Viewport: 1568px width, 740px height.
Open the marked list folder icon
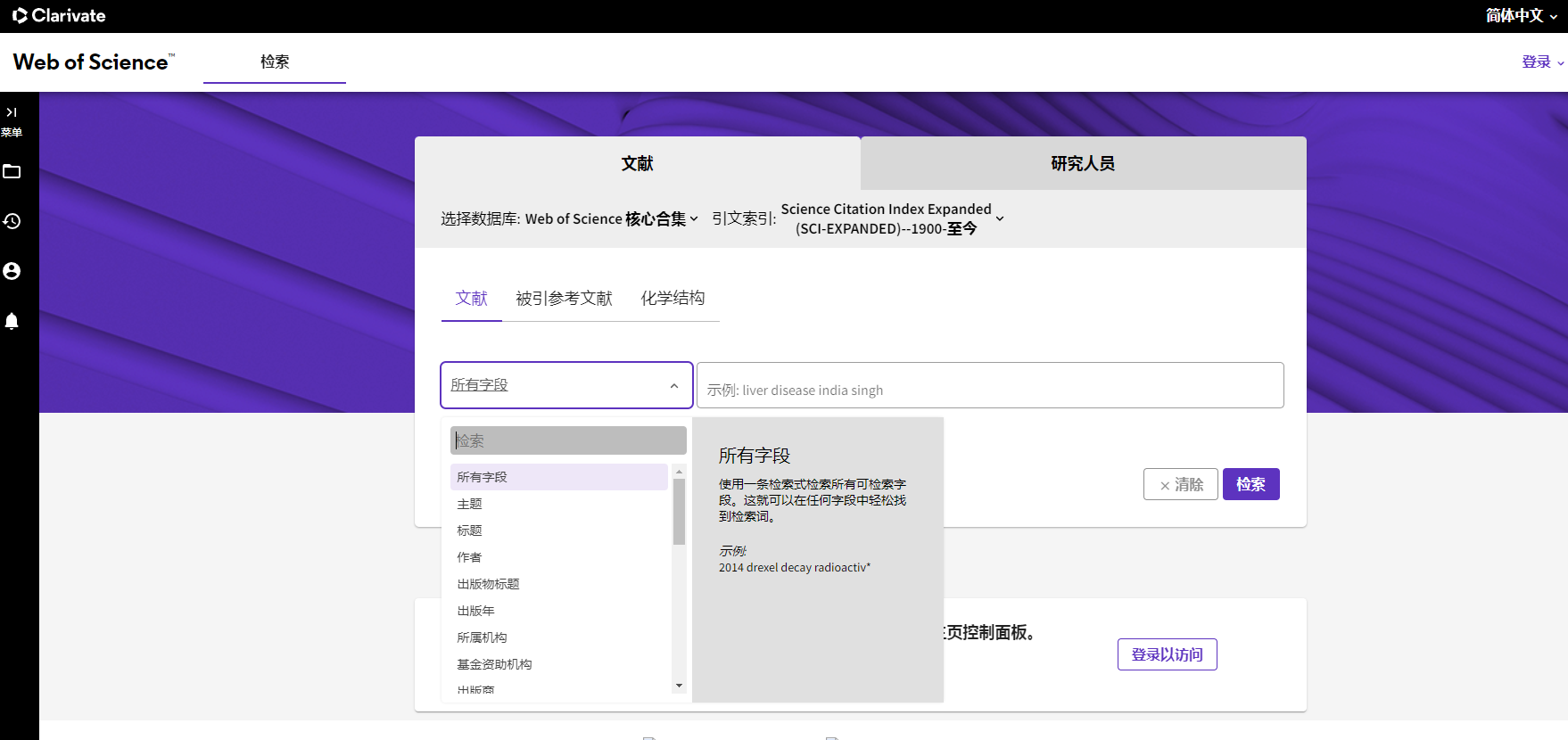(x=12, y=171)
